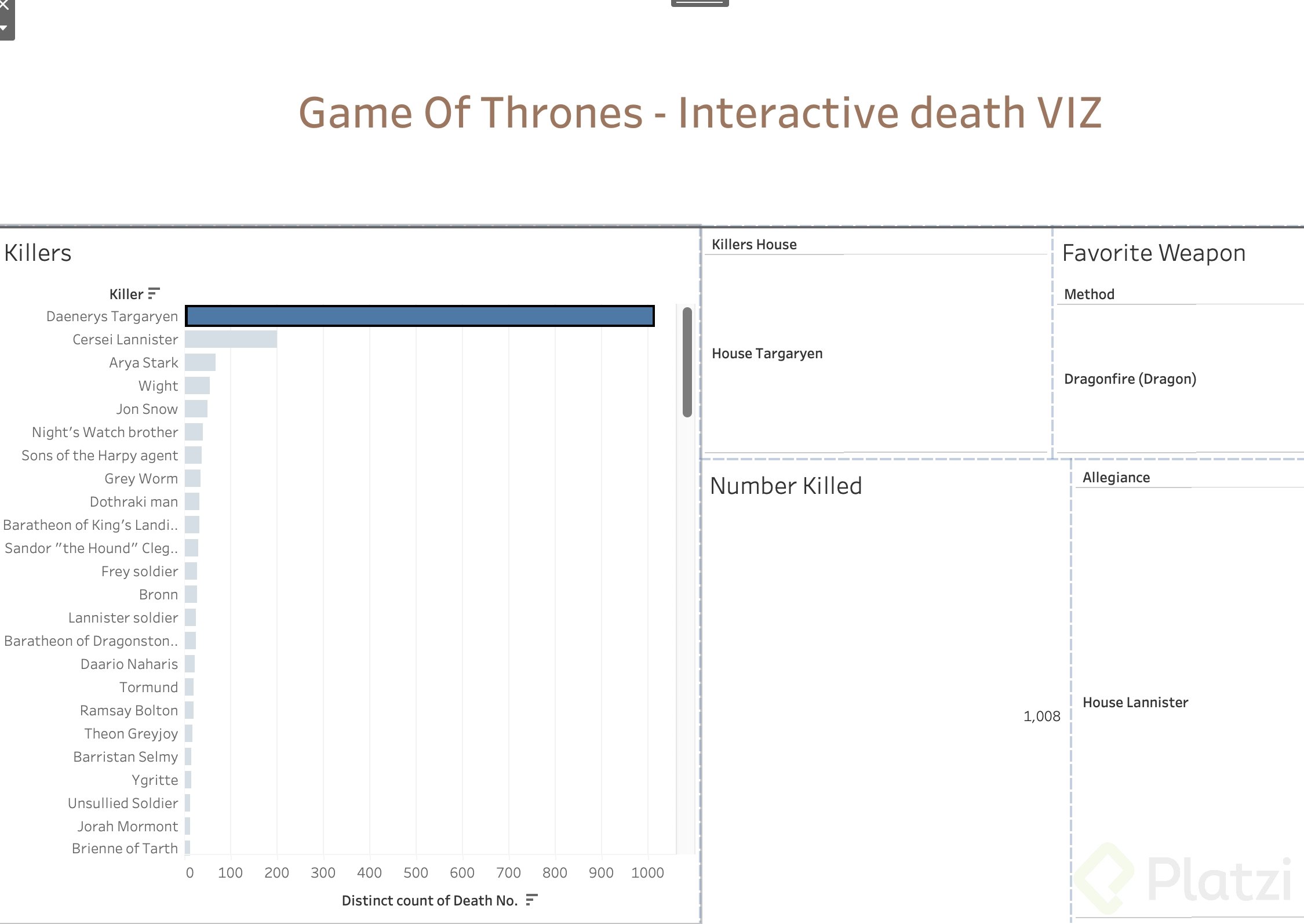Click the Wight killer label

click(158, 385)
